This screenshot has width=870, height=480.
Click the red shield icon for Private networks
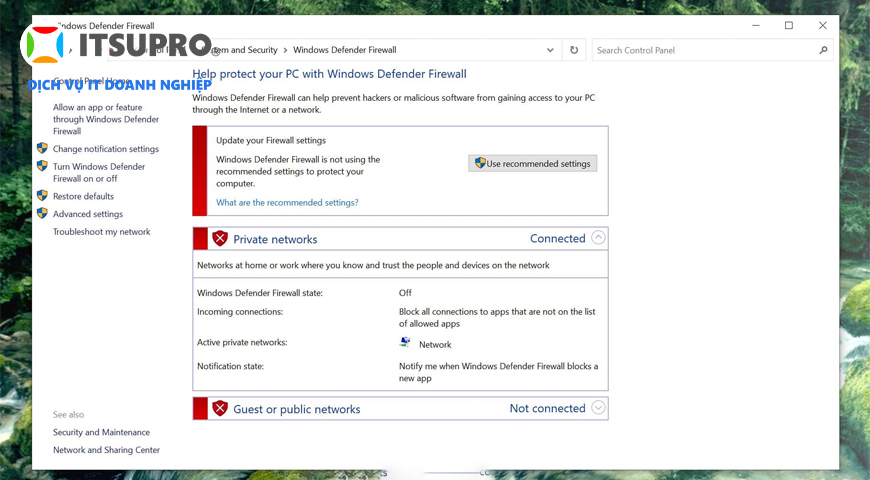pos(220,239)
